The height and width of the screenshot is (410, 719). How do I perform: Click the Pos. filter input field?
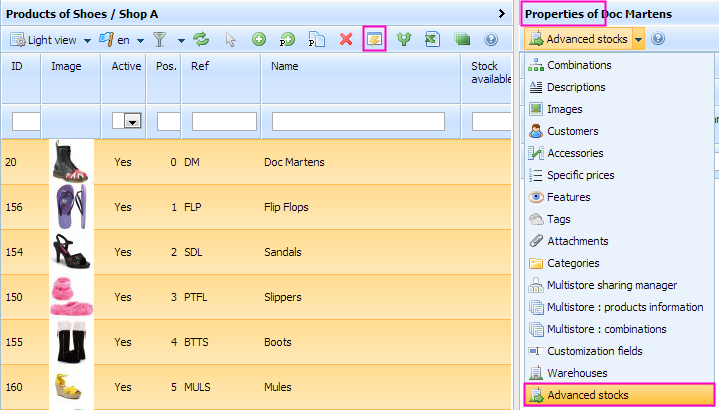point(168,122)
